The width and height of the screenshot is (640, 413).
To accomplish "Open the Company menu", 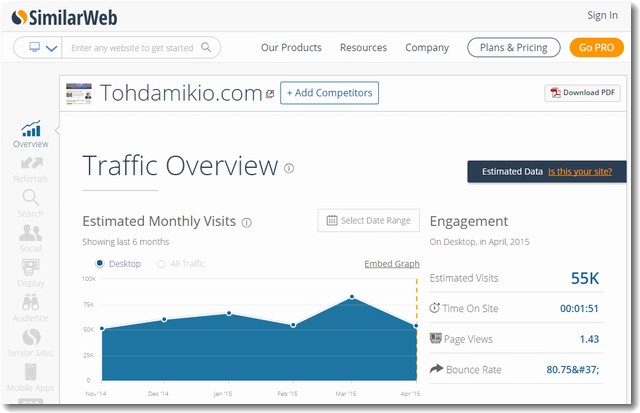I will coord(427,48).
